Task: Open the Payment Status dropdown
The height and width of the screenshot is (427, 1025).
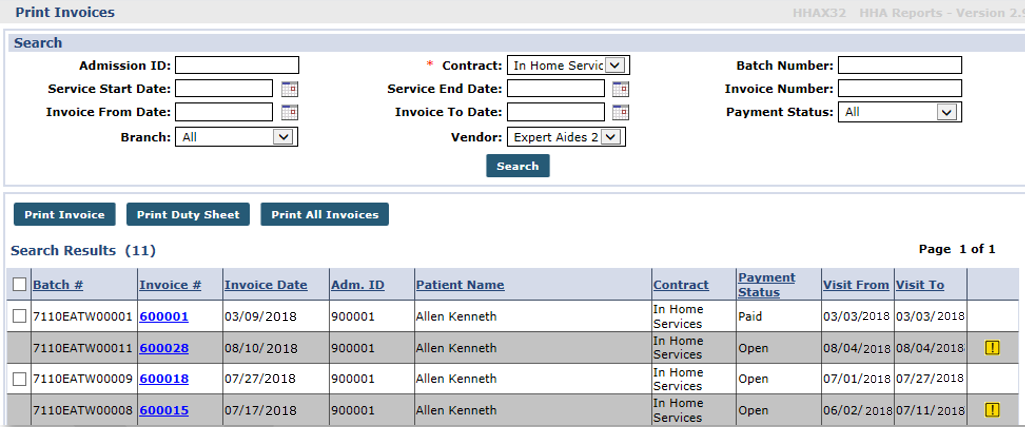Action: coord(946,112)
